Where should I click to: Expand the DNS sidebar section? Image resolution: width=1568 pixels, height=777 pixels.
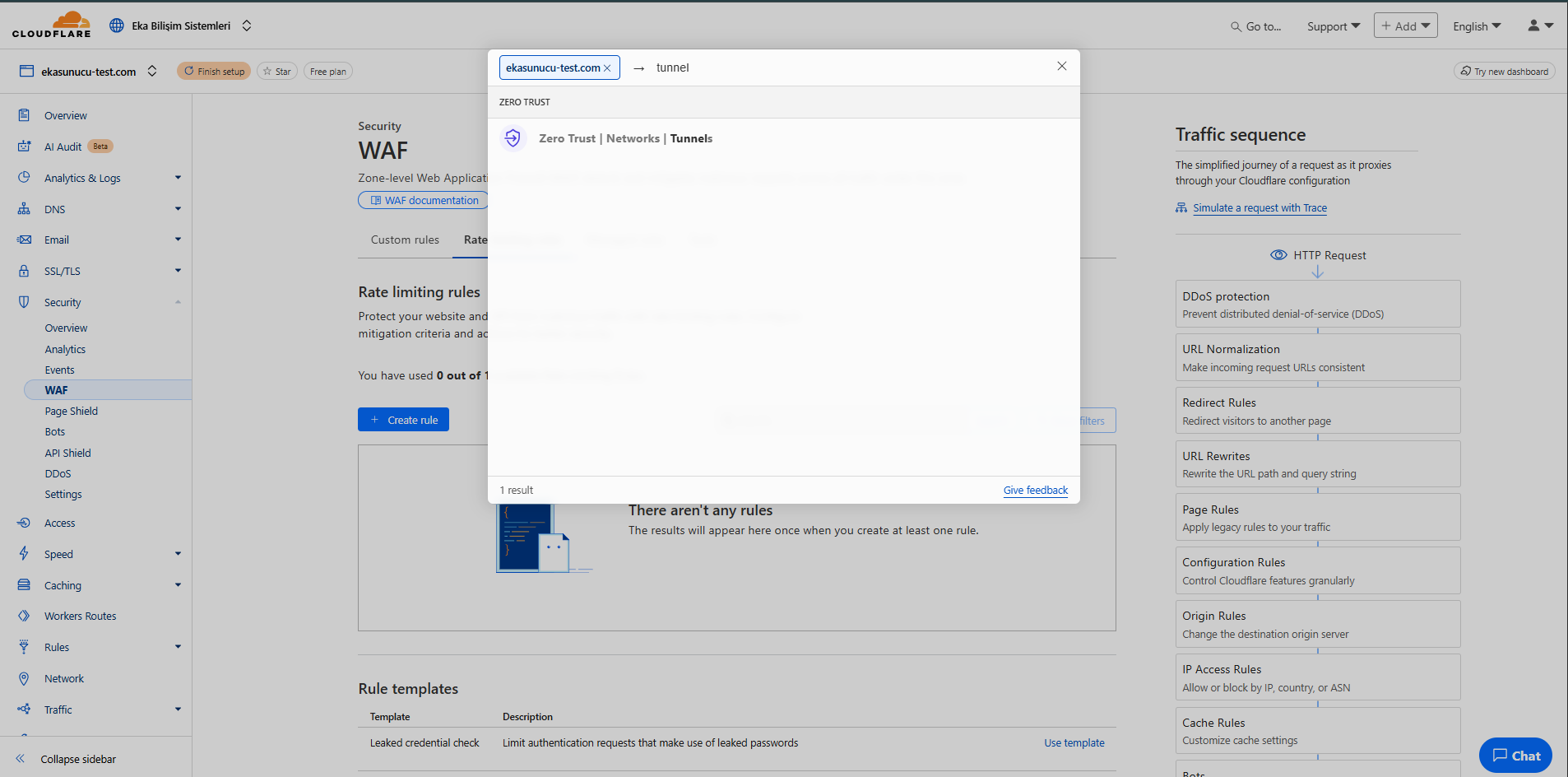[x=178, y=209]
